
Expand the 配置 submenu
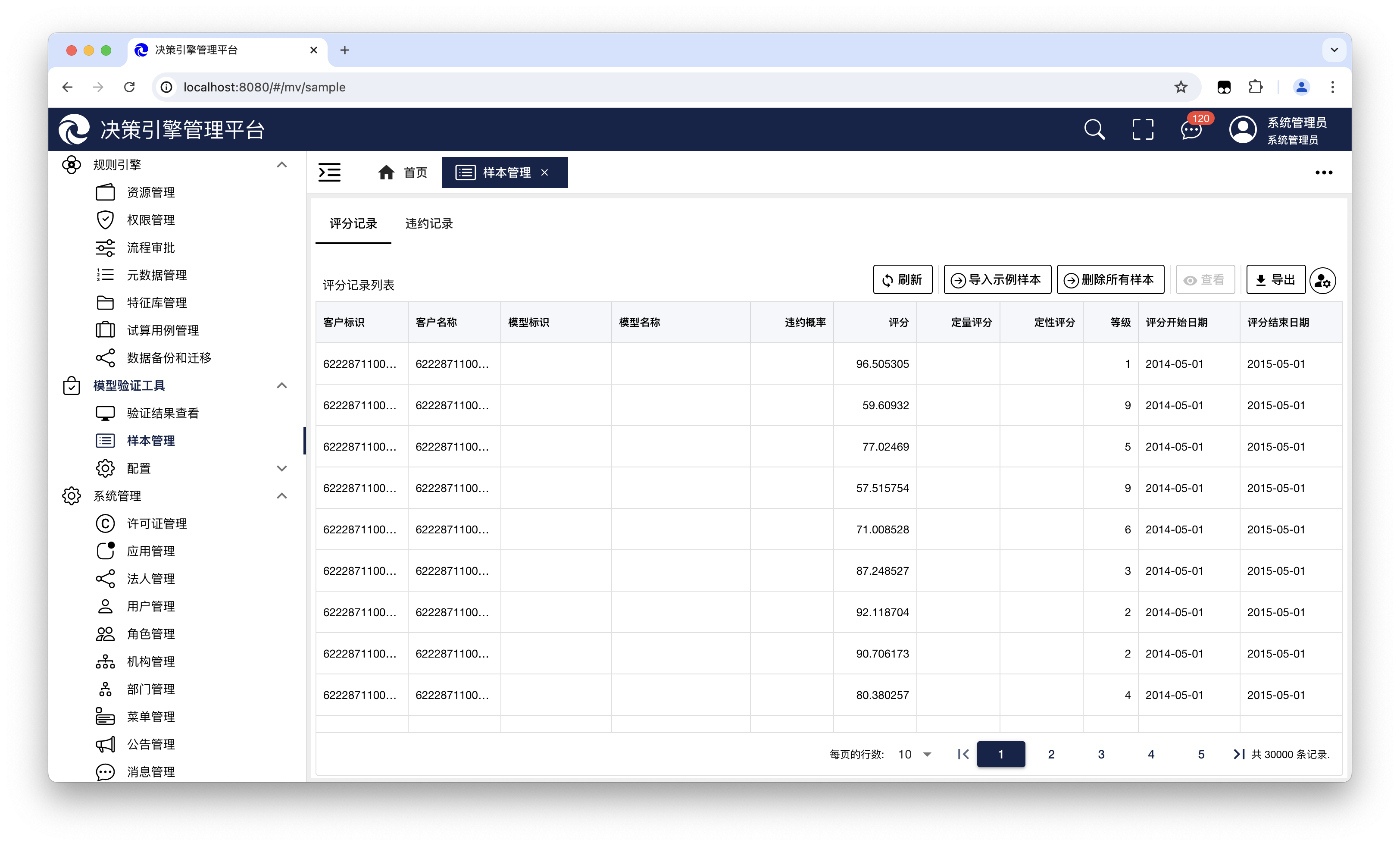[281, 468]
